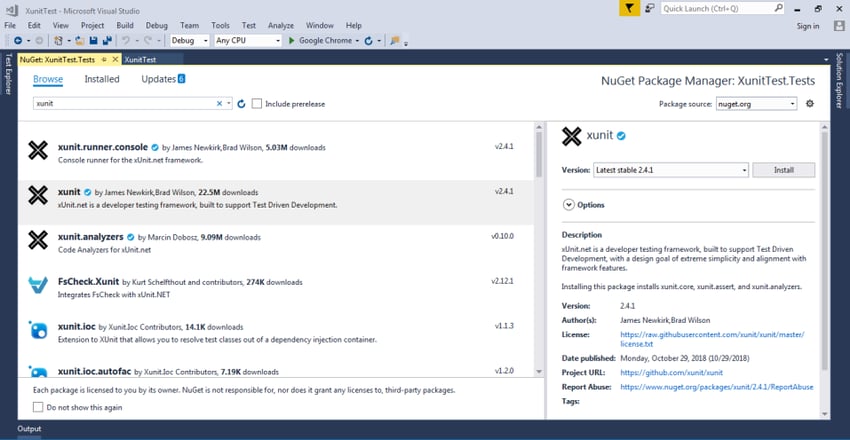Open search history dropdown arrow in search box

click(229, 103)
